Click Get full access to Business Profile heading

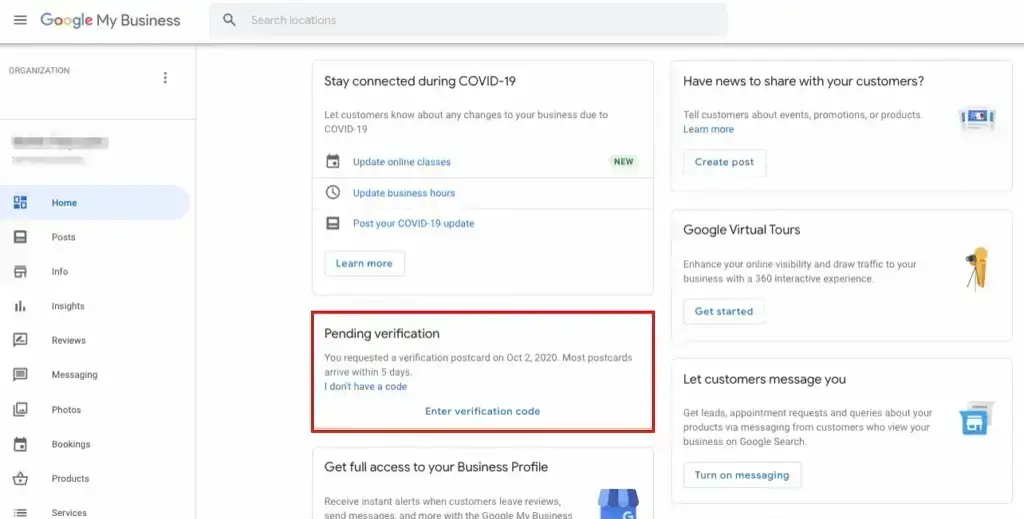pyautogui.click(x=436, y=467)
